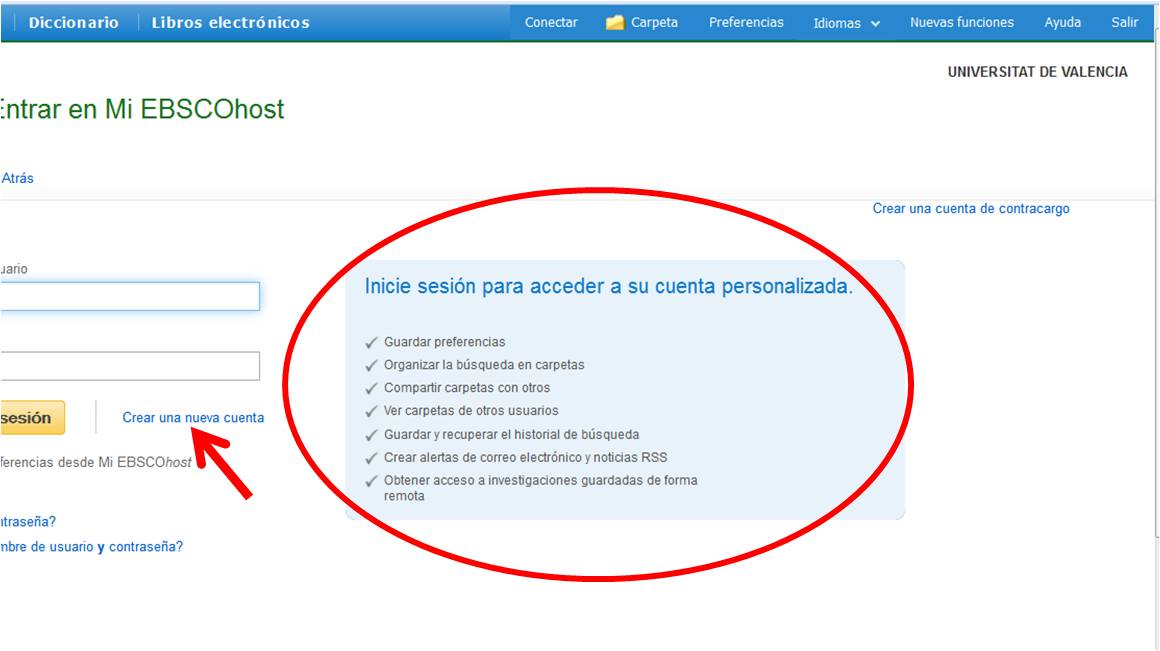Viewport: 1160px width, 651px height.
Task: Open Nuevas funciones link
Action: pyautogui.click(x=962, y=22)
